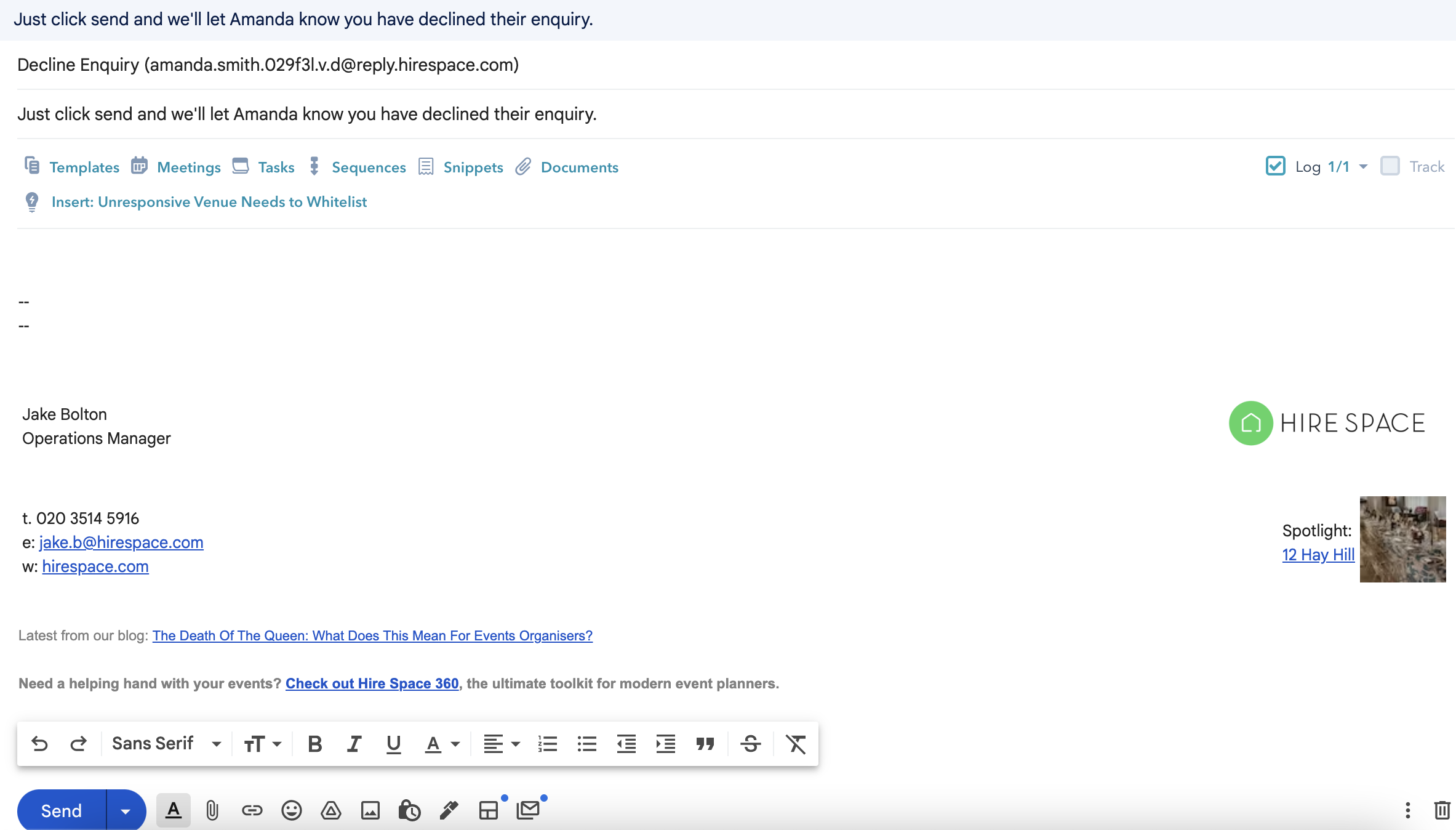
Task: Click the Sequences label
Action: pyautogui.click(x=369, y=167)
